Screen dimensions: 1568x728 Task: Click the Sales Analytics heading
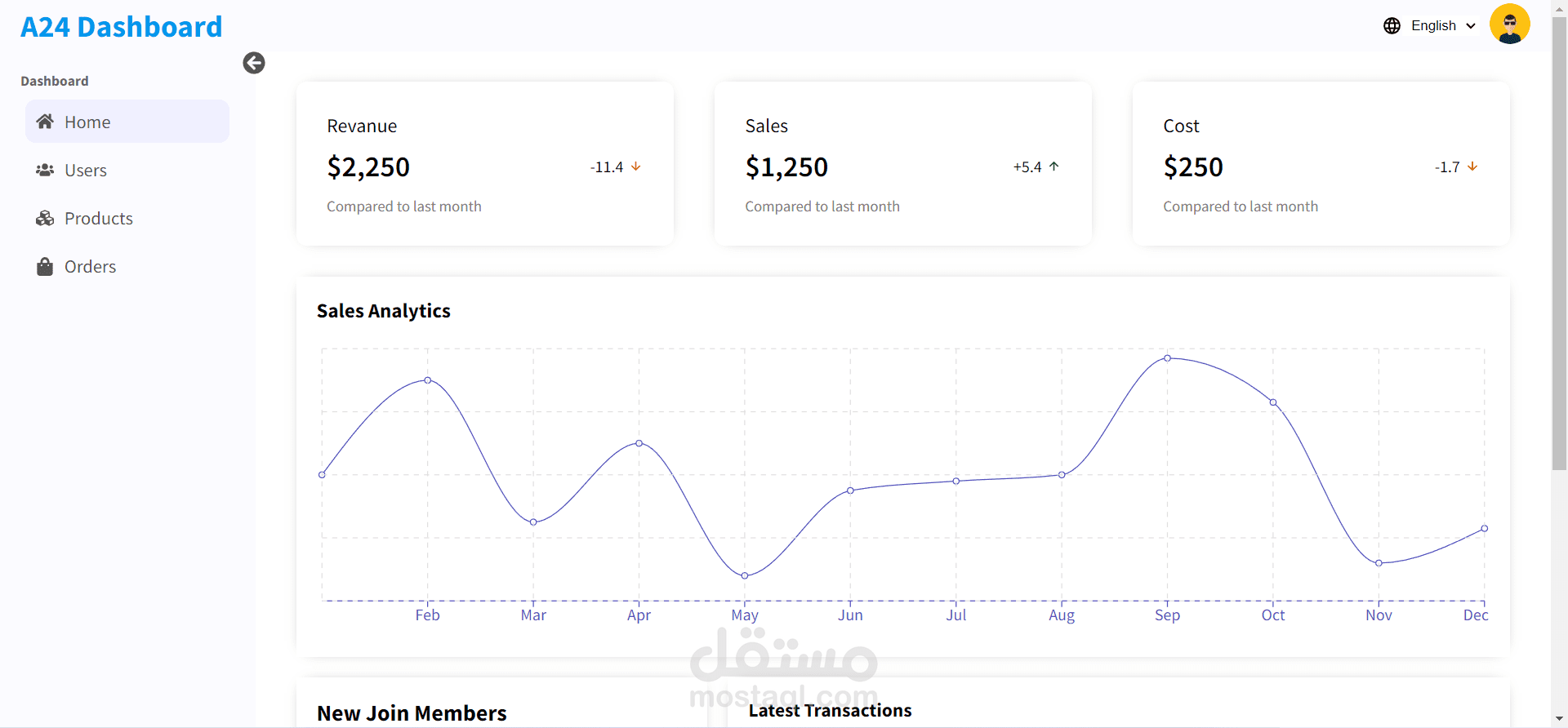(384, 311)
